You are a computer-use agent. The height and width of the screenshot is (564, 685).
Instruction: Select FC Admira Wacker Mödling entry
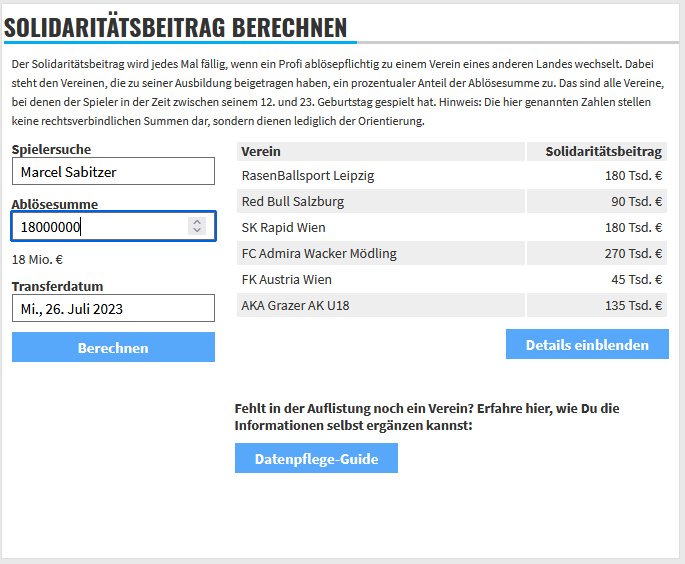tap(319, 253)
